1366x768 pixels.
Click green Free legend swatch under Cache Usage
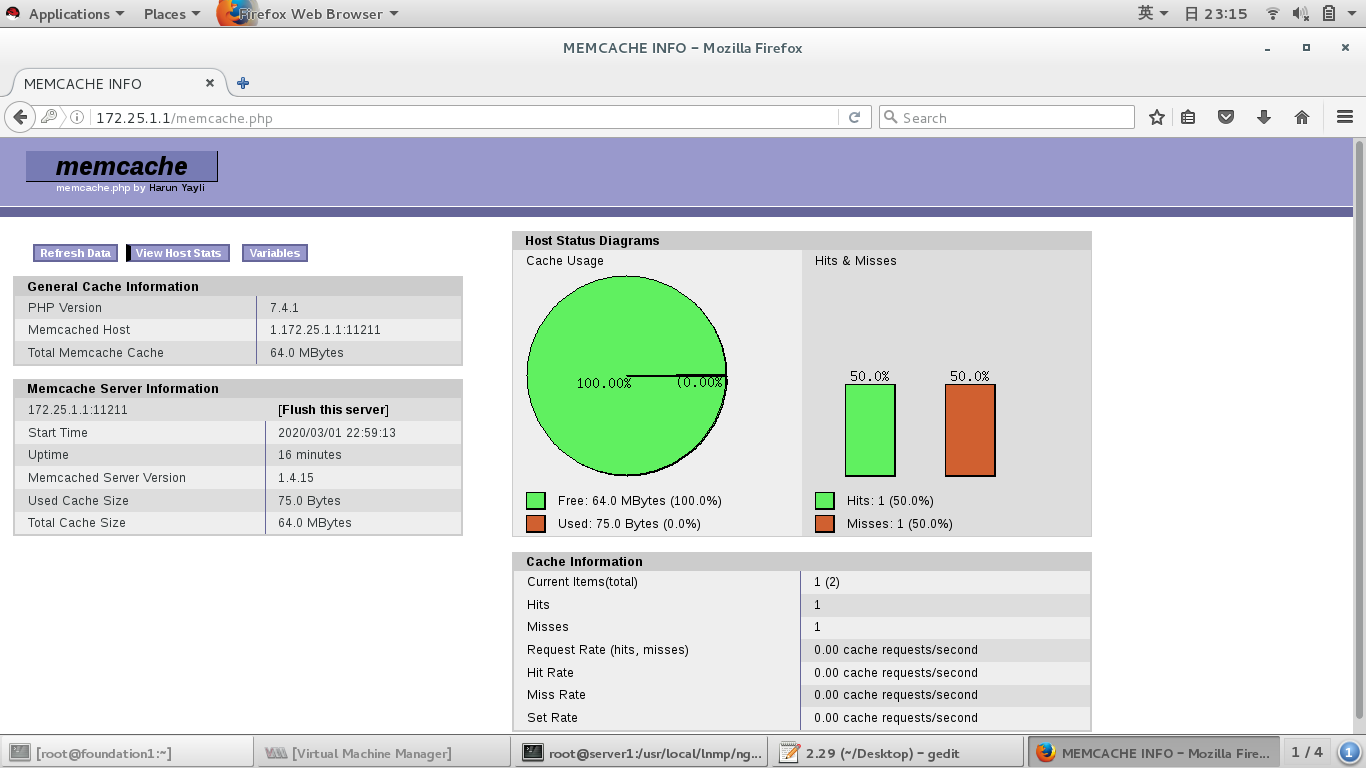(536, 500)
